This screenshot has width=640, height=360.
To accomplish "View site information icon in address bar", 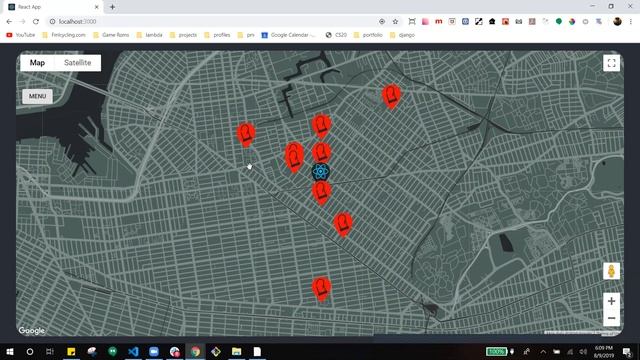I will pos(52,22).
